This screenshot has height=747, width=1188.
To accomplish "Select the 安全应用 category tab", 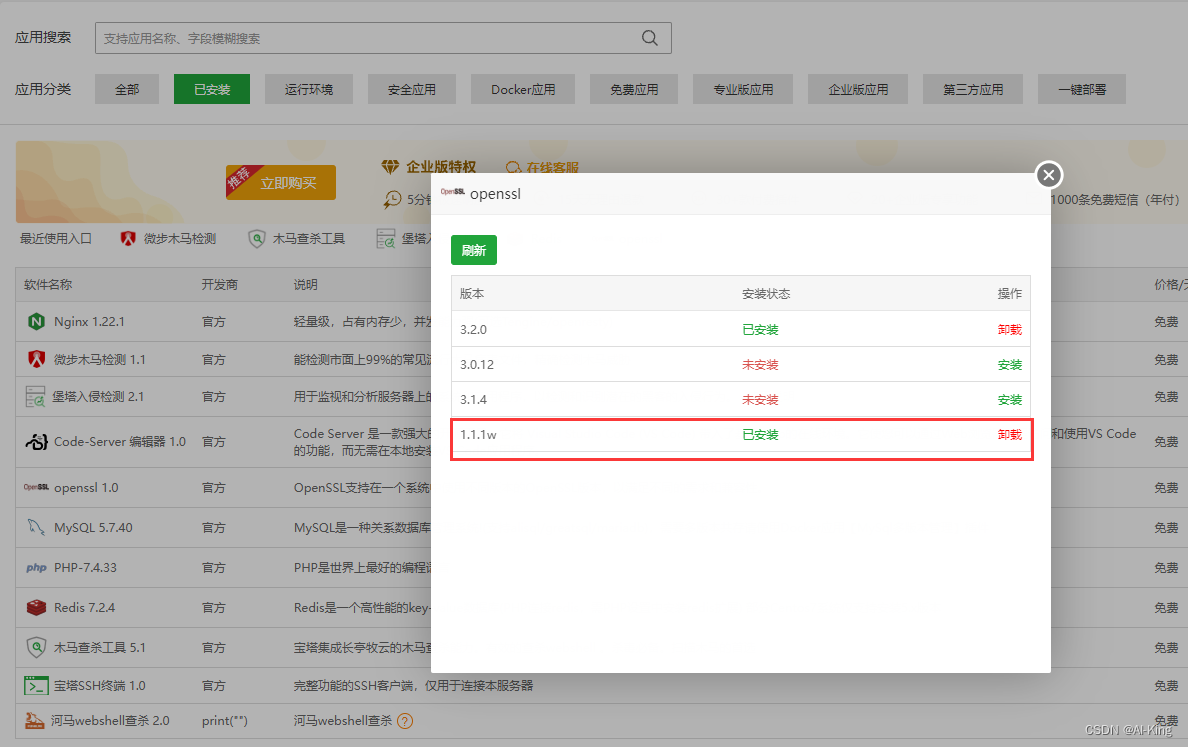I will point(411,89).
